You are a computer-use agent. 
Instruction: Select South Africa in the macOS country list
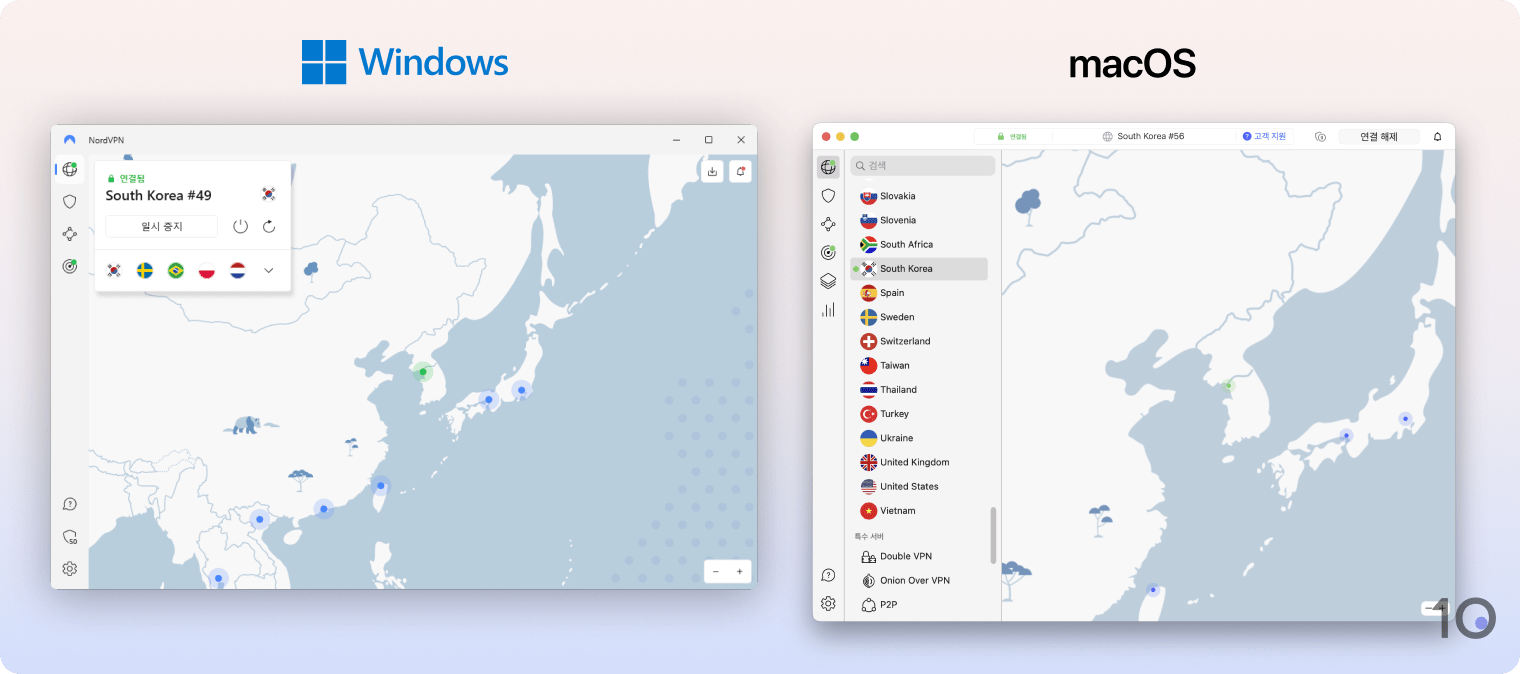pyautogui.click(x=919, y=244)
